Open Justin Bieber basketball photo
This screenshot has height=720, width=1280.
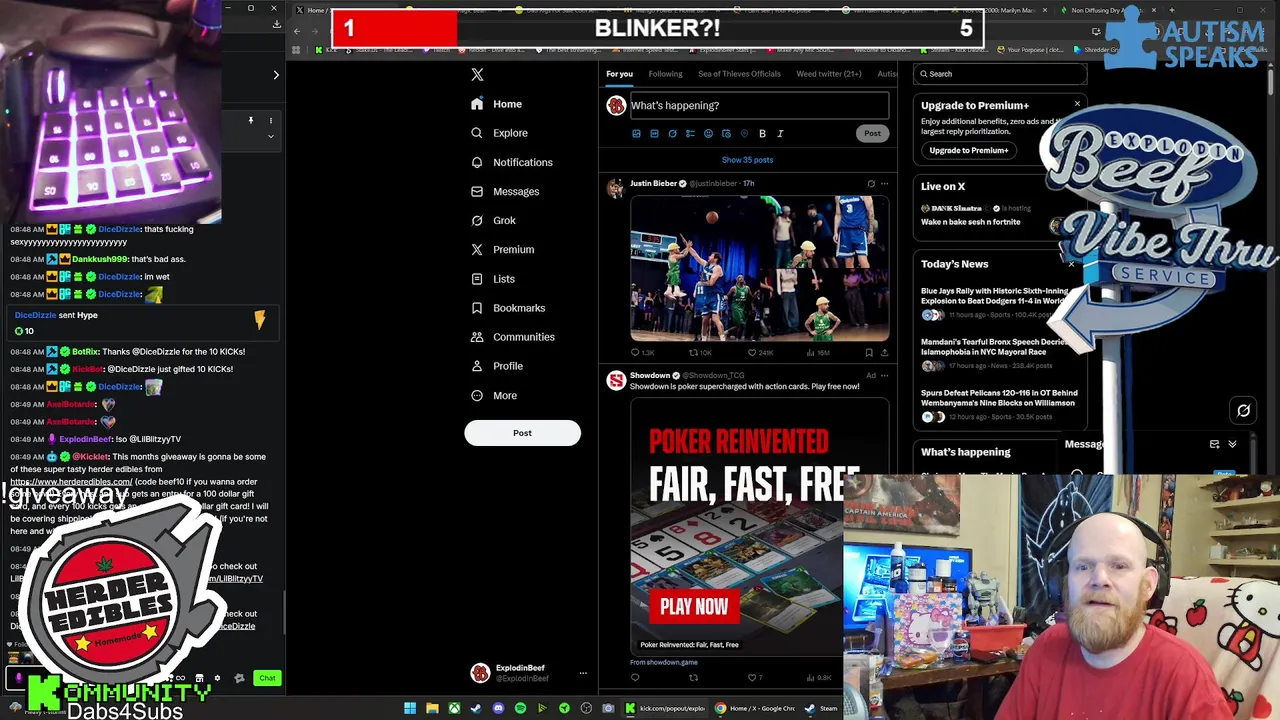tap(759, 269)
